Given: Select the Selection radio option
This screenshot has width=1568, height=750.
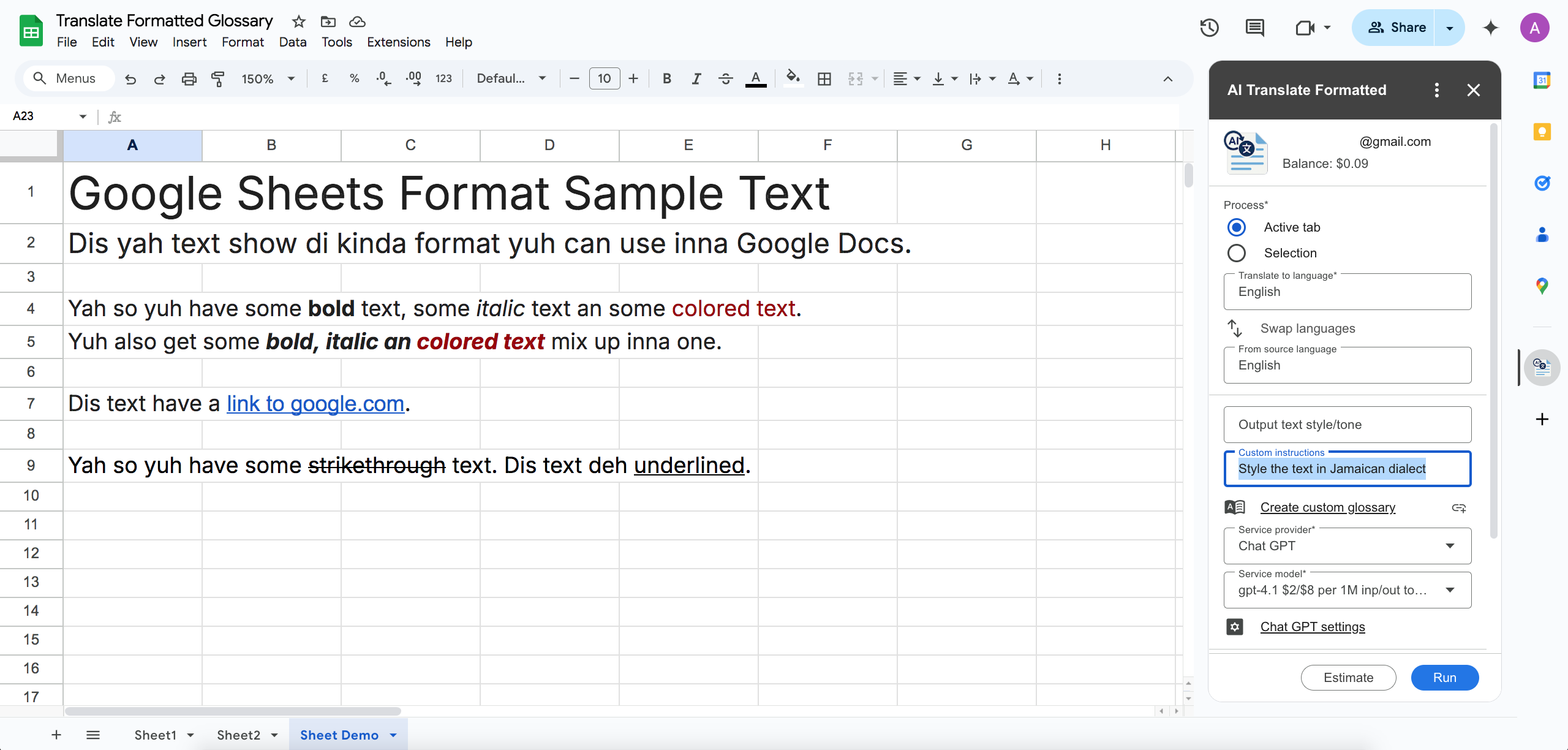Looking at the screenshot, I should [x=1237, y=253].
